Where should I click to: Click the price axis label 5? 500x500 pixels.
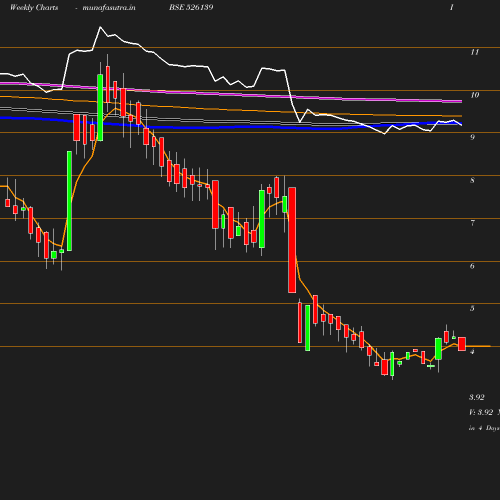tap(472, 308)
